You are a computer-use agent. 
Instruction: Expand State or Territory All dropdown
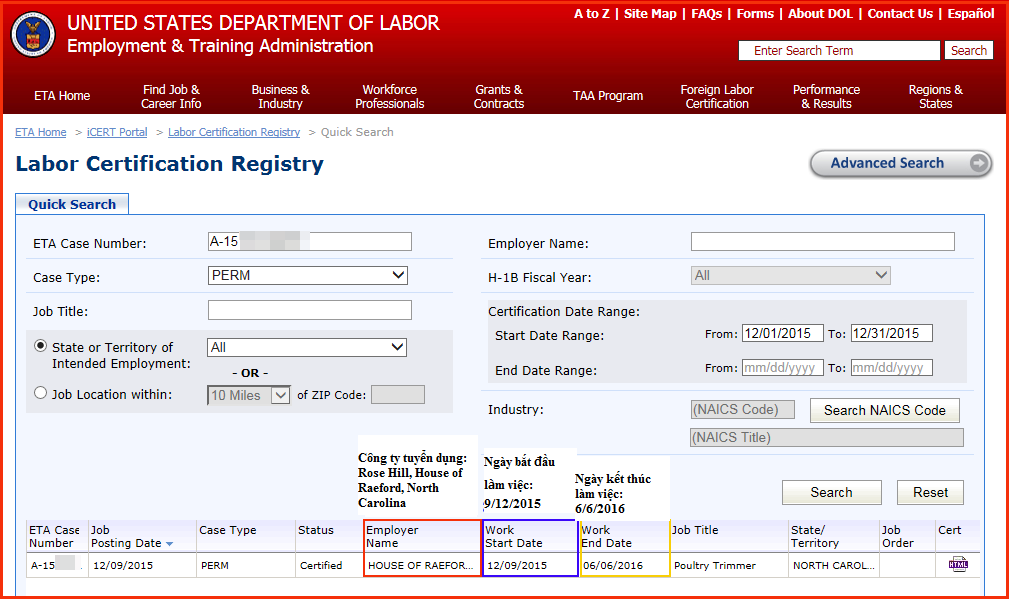pyautogui.click(x=307, y=347)
